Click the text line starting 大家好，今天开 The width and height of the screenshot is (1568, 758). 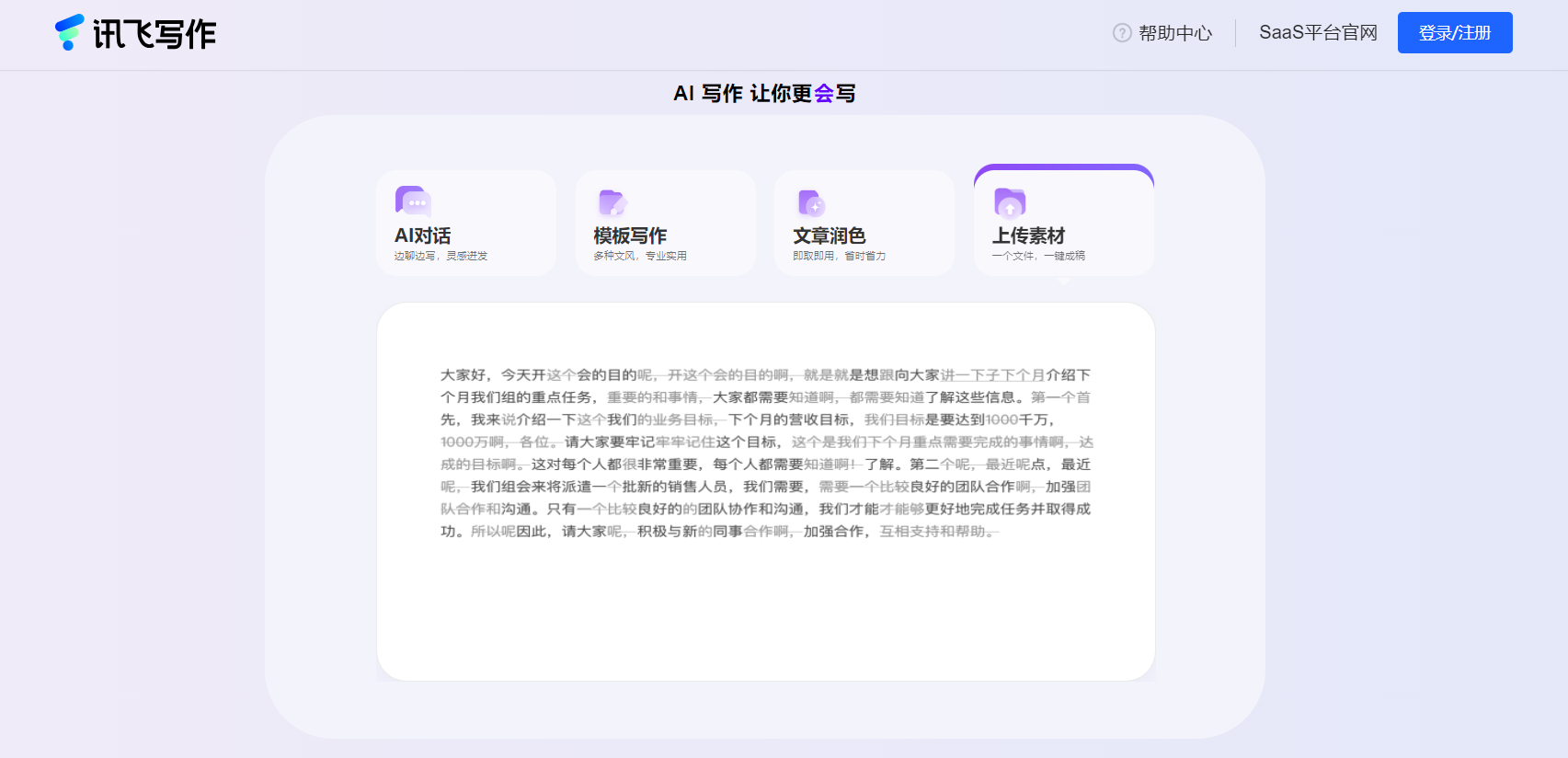(x=765, y=375)
